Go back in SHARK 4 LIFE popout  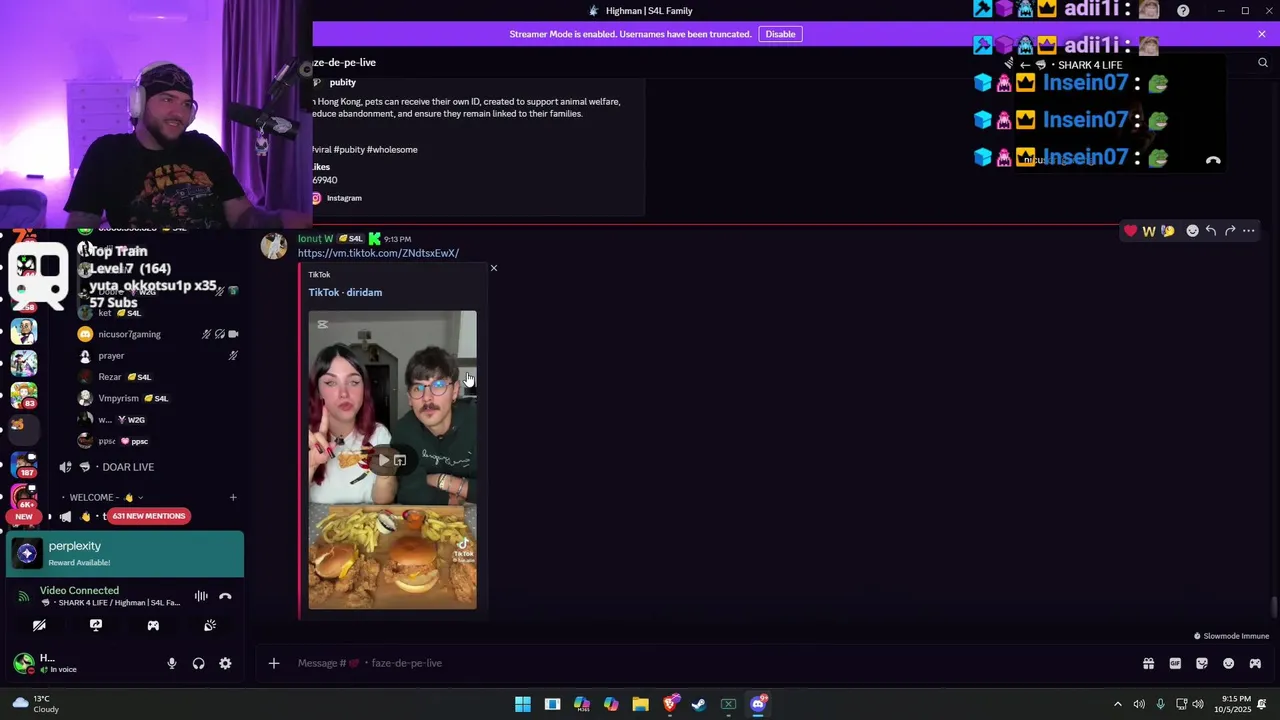[x=1025, y=65]
